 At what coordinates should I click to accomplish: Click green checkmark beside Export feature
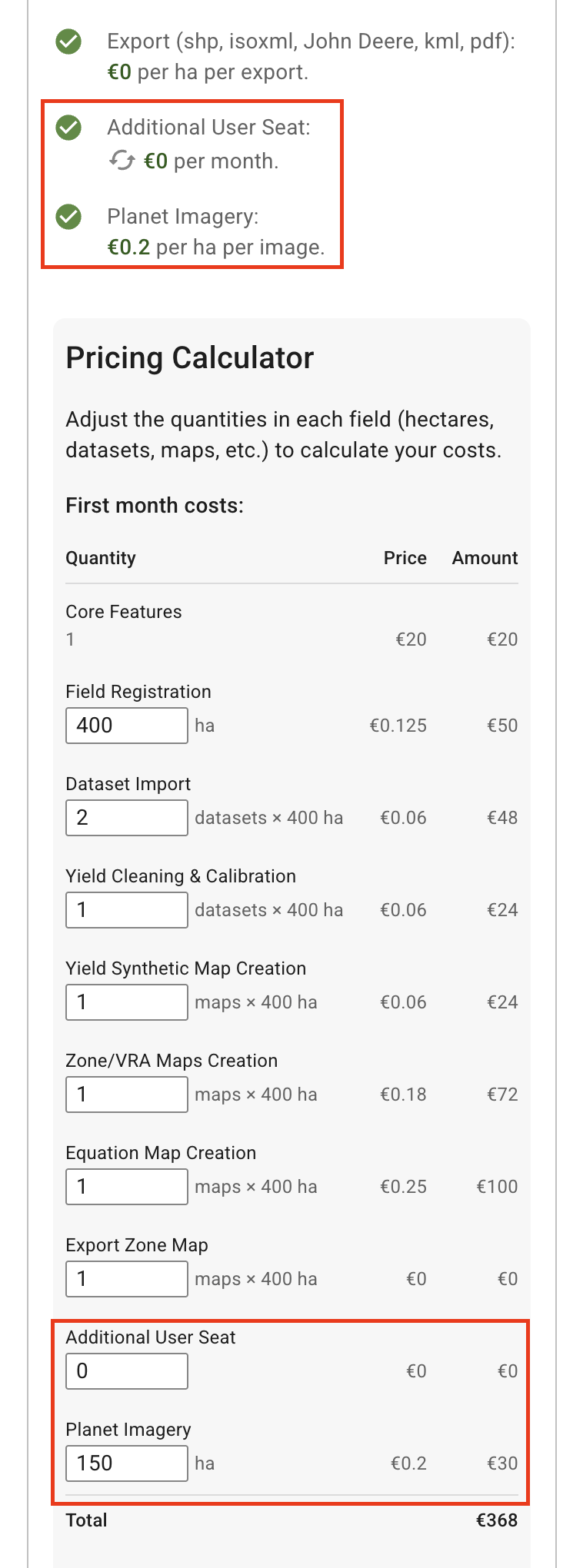pos(69,42)
